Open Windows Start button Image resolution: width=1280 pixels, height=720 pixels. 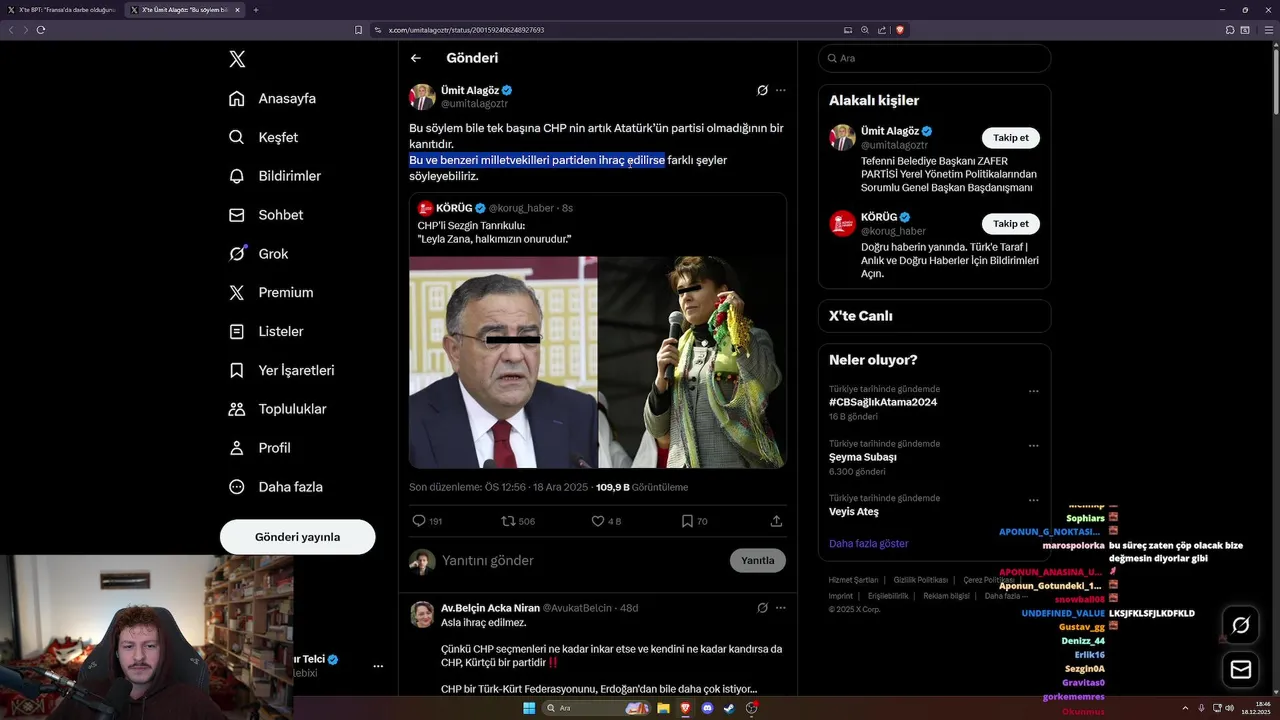(529, 708)
